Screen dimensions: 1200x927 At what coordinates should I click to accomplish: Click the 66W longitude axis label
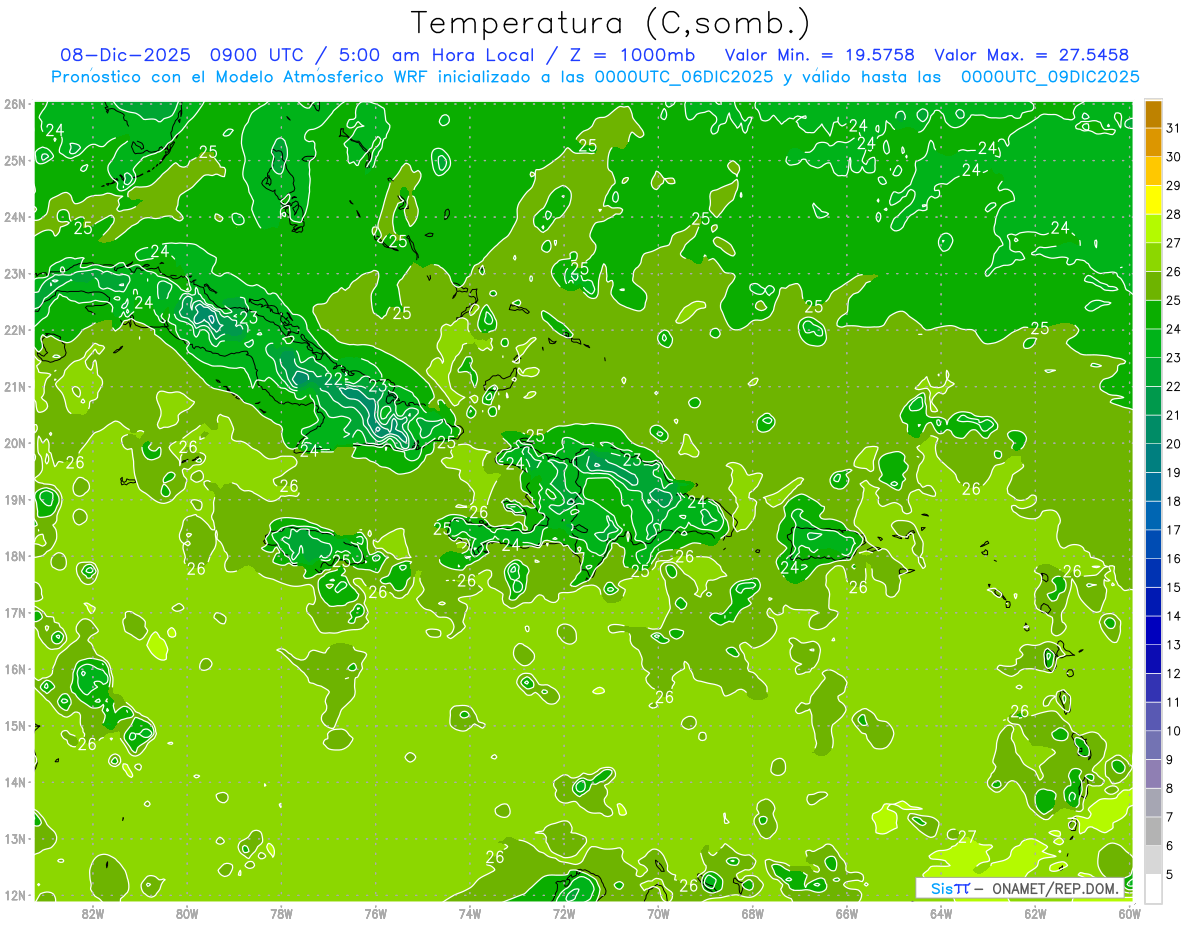847,913
